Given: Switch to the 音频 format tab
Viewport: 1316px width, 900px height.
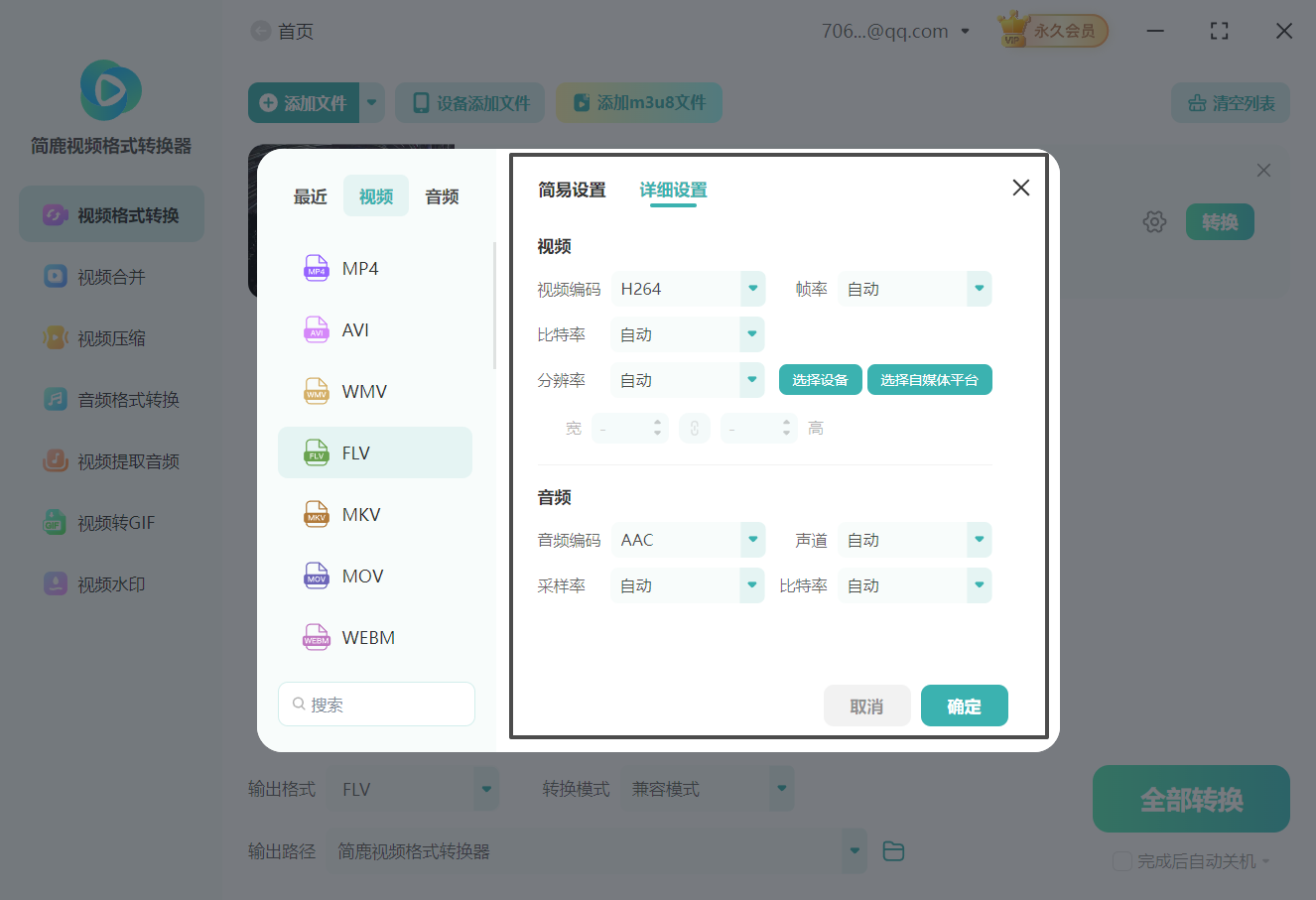Looking at the screenshot, I should tap(441, 195).
